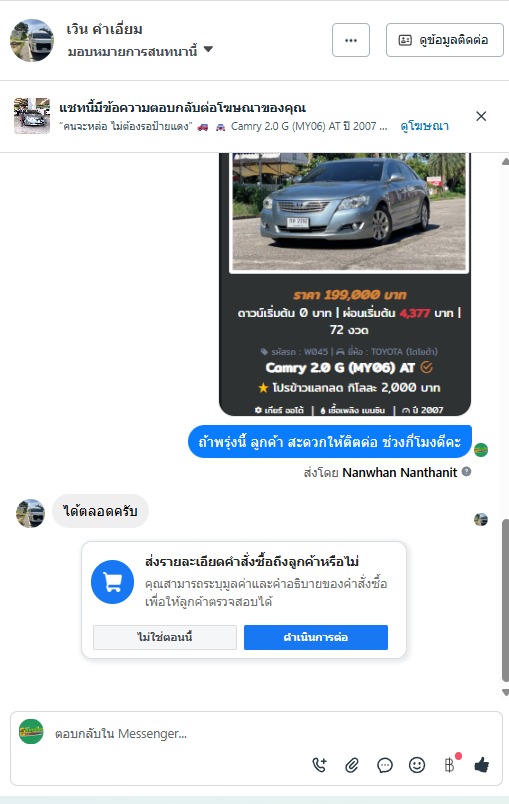Click the phone call icon in reply box

320,766
